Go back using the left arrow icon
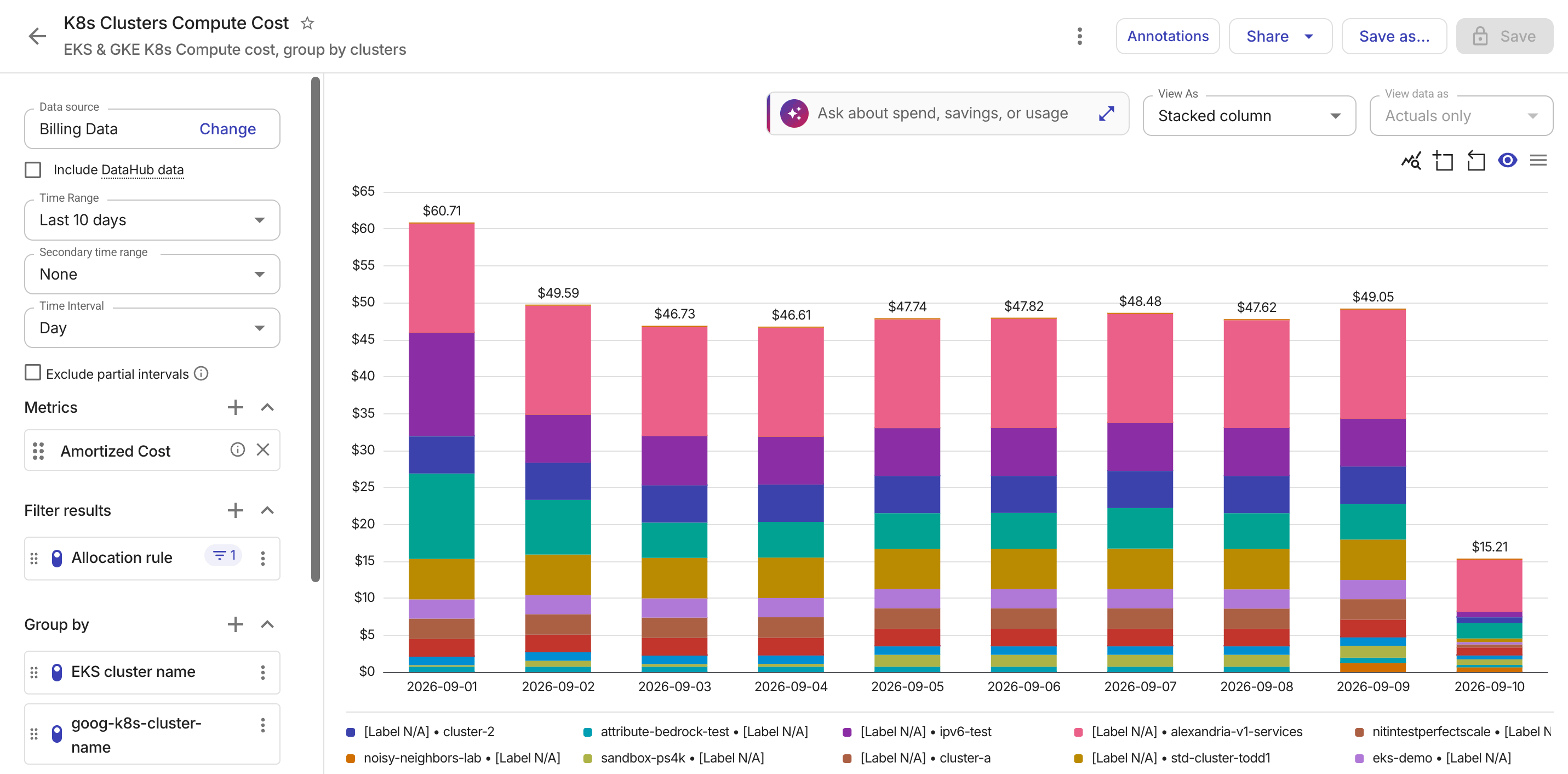The height and width of the screenshot is (774, 1568). (37, 36)
